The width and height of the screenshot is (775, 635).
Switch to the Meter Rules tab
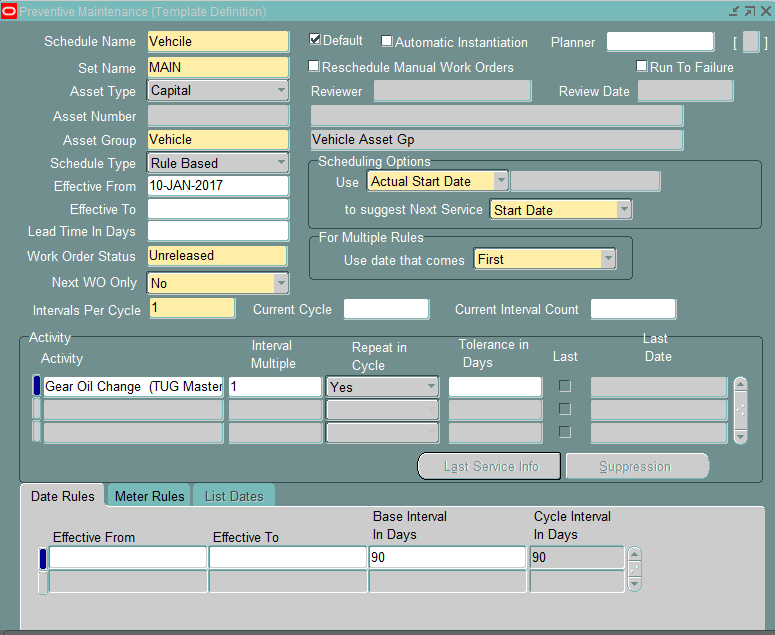tap(149, 496)
